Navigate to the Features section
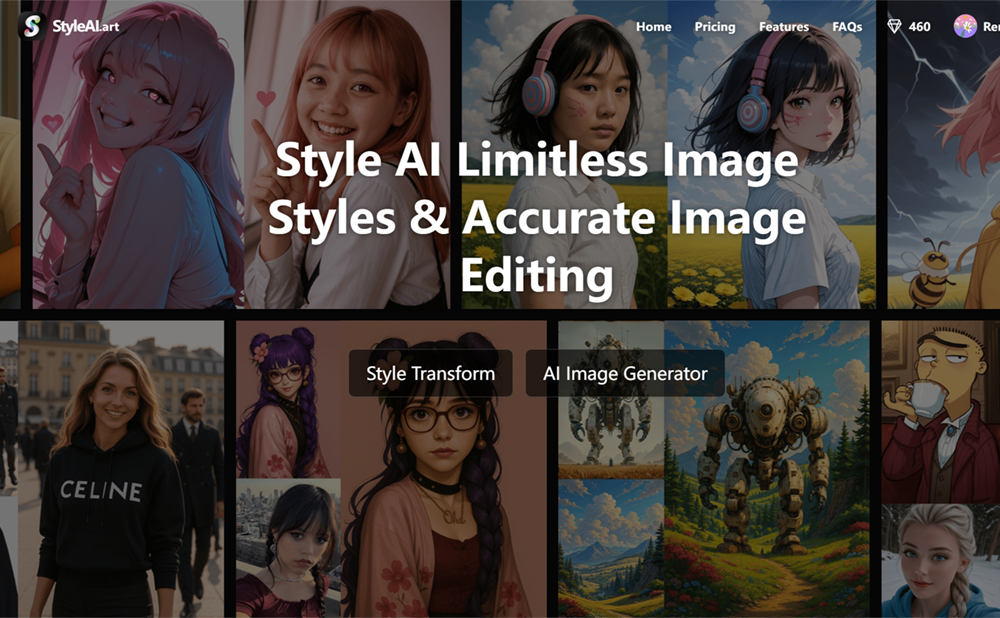 coord(783,27)
